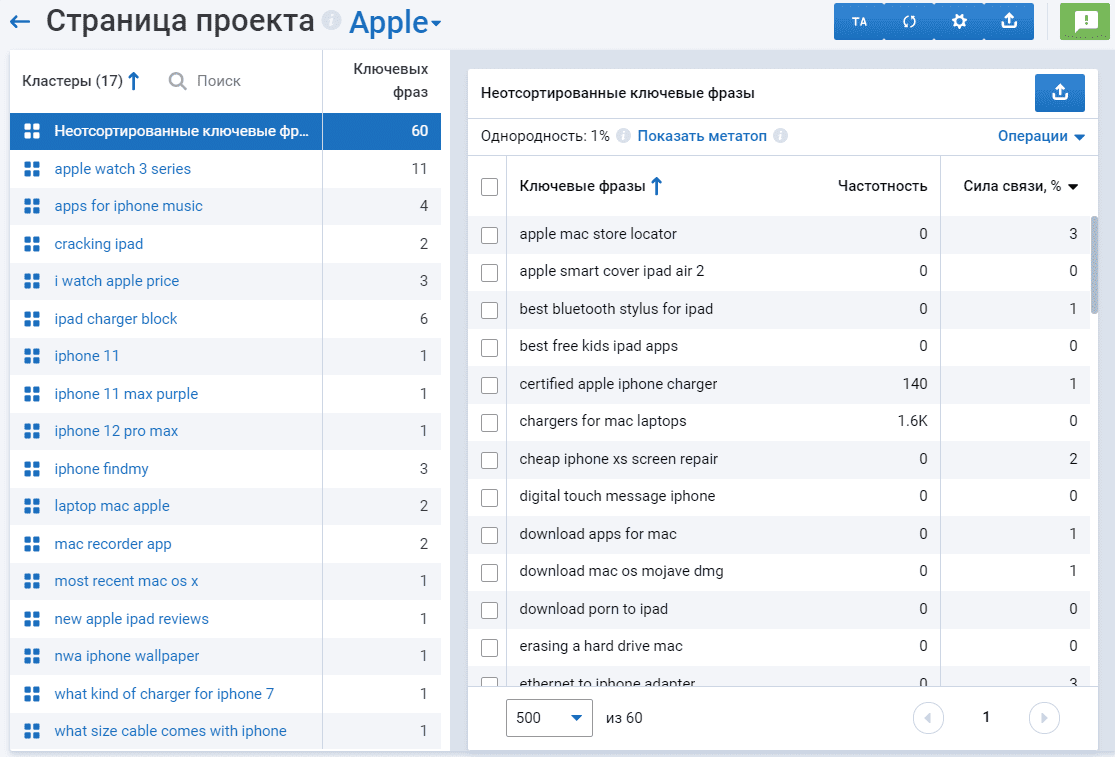Open apple watch 3 series cluster

click(x=122, y=169)
